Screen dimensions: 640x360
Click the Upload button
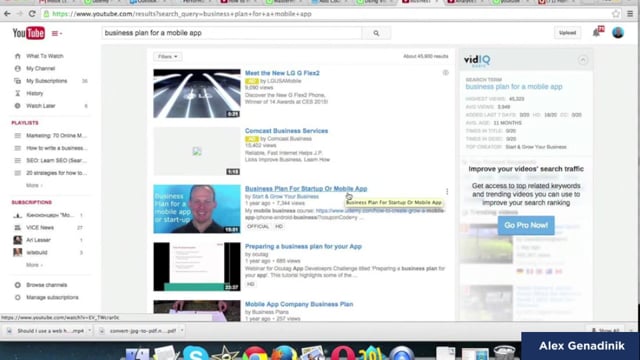[x=567, y=33]
